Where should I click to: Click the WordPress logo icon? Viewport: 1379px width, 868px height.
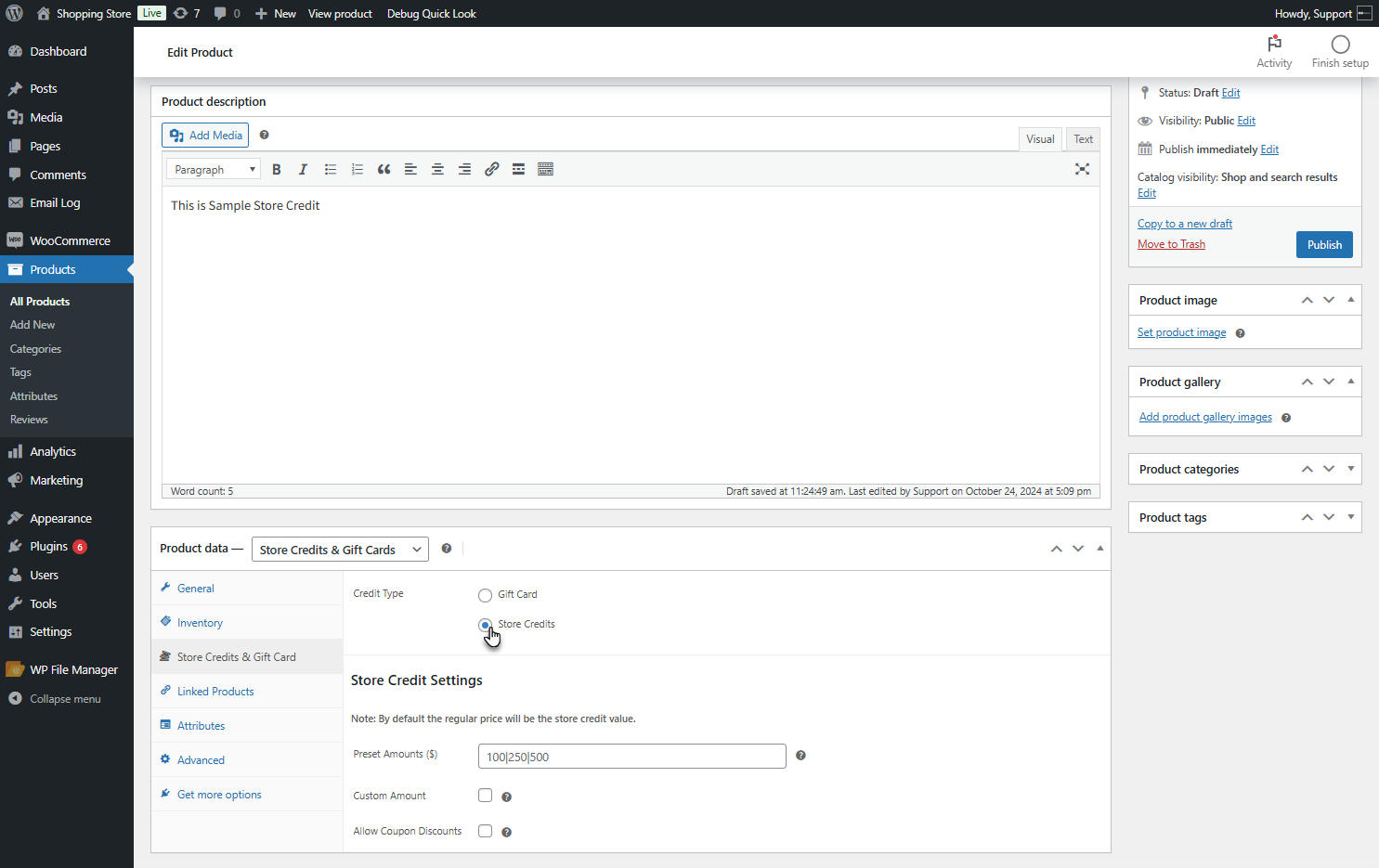[x=14, y=13]
